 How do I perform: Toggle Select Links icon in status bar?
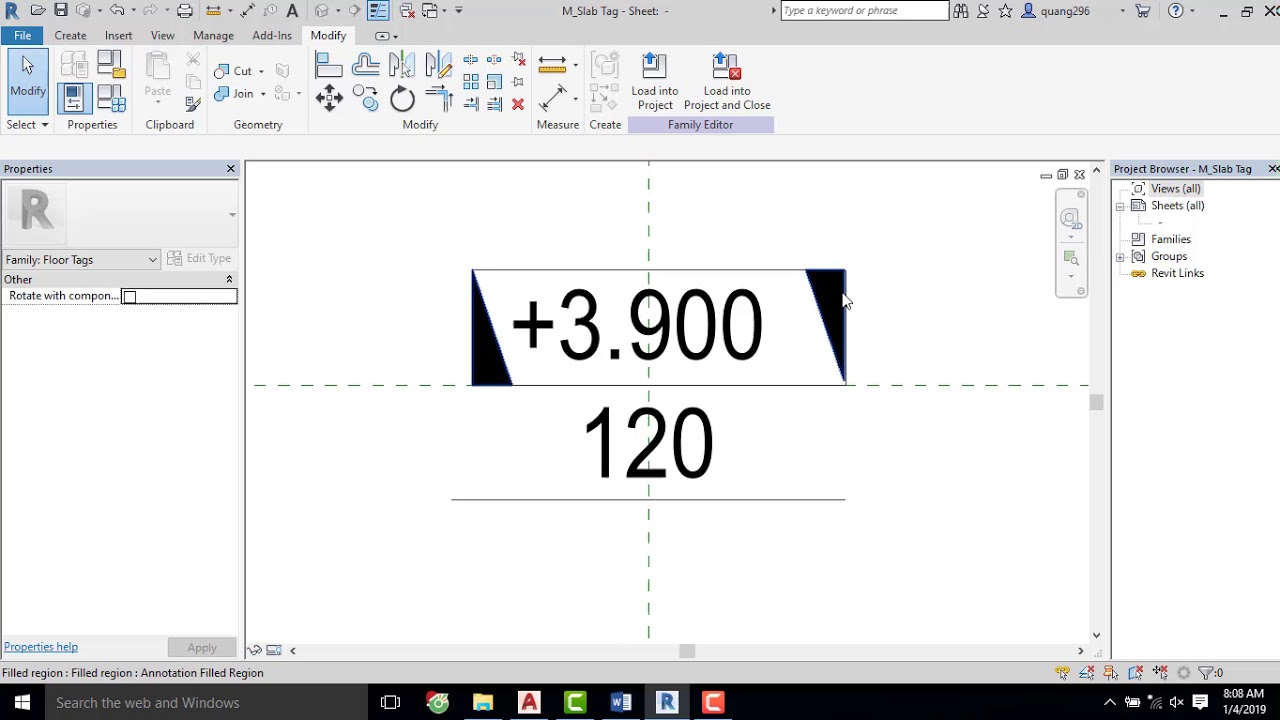click(1062, 673)
